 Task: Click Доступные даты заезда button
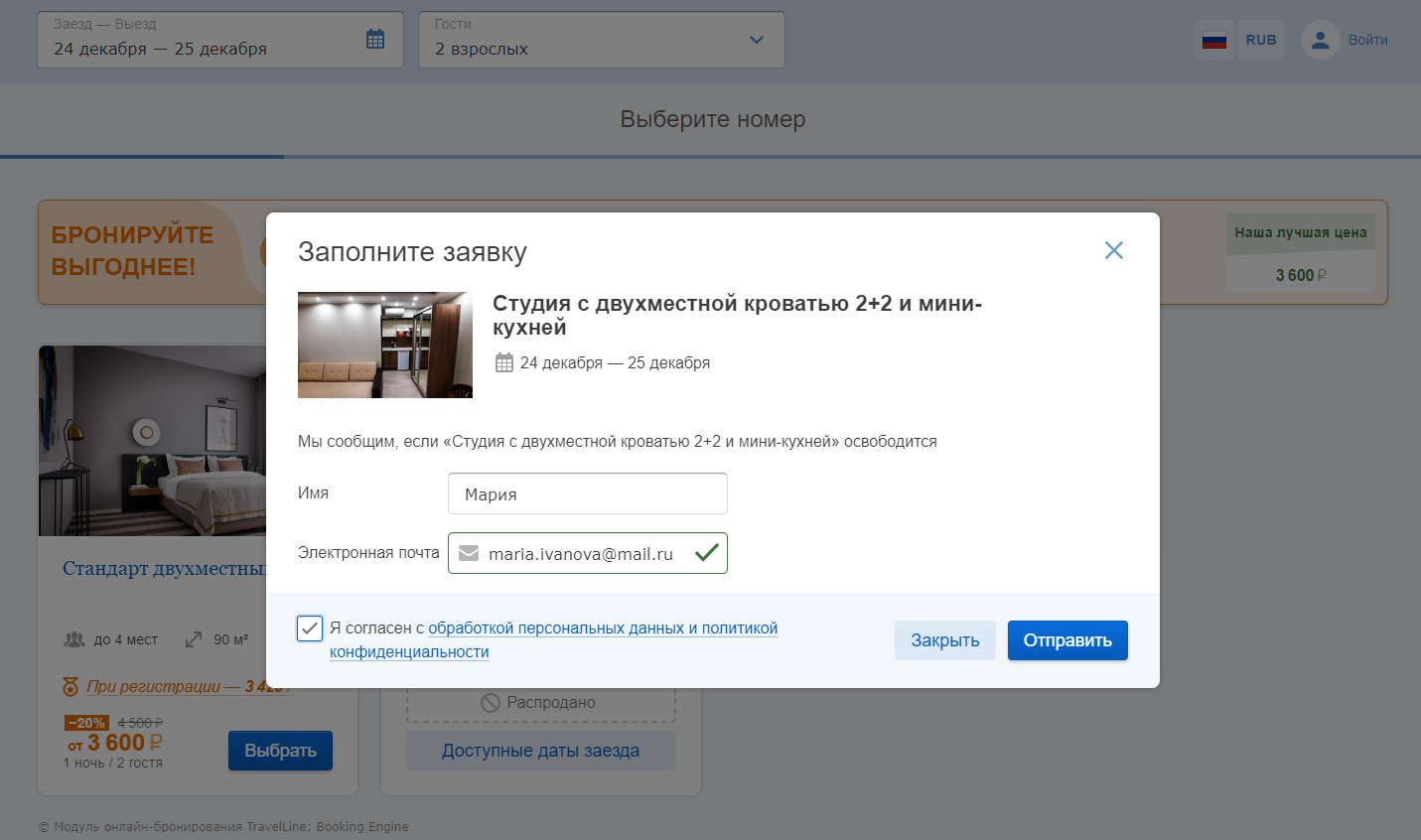(541, 751)
